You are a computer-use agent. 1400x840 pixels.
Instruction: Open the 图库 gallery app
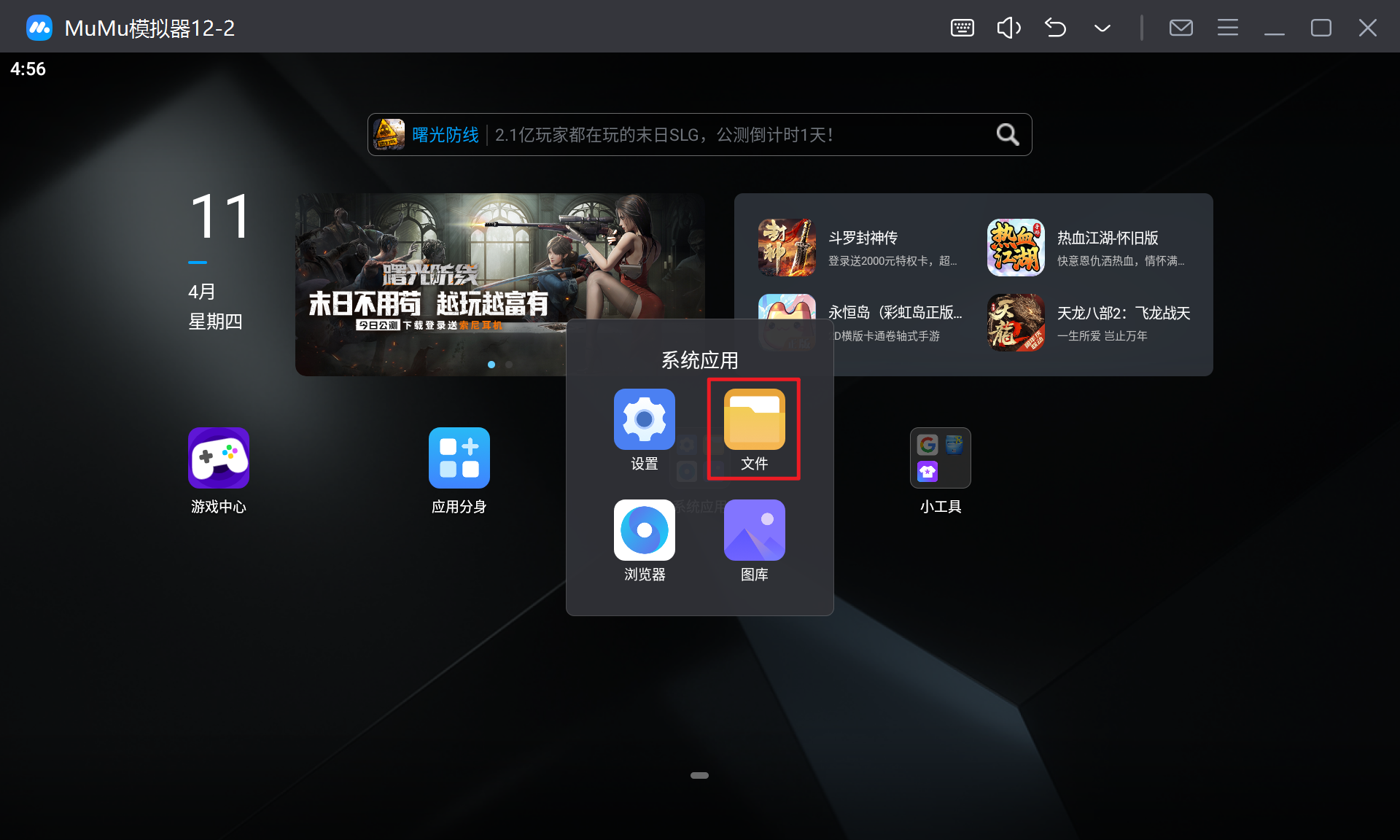click(x=754, y=530)
